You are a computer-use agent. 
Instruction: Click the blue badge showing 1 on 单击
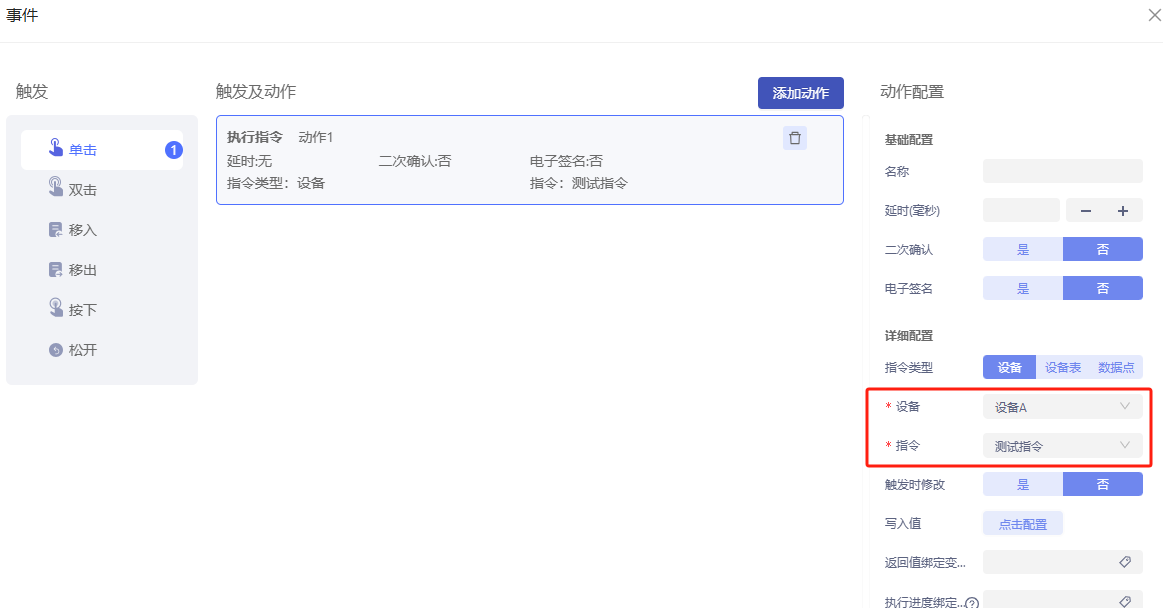click(x=174, y=151)
